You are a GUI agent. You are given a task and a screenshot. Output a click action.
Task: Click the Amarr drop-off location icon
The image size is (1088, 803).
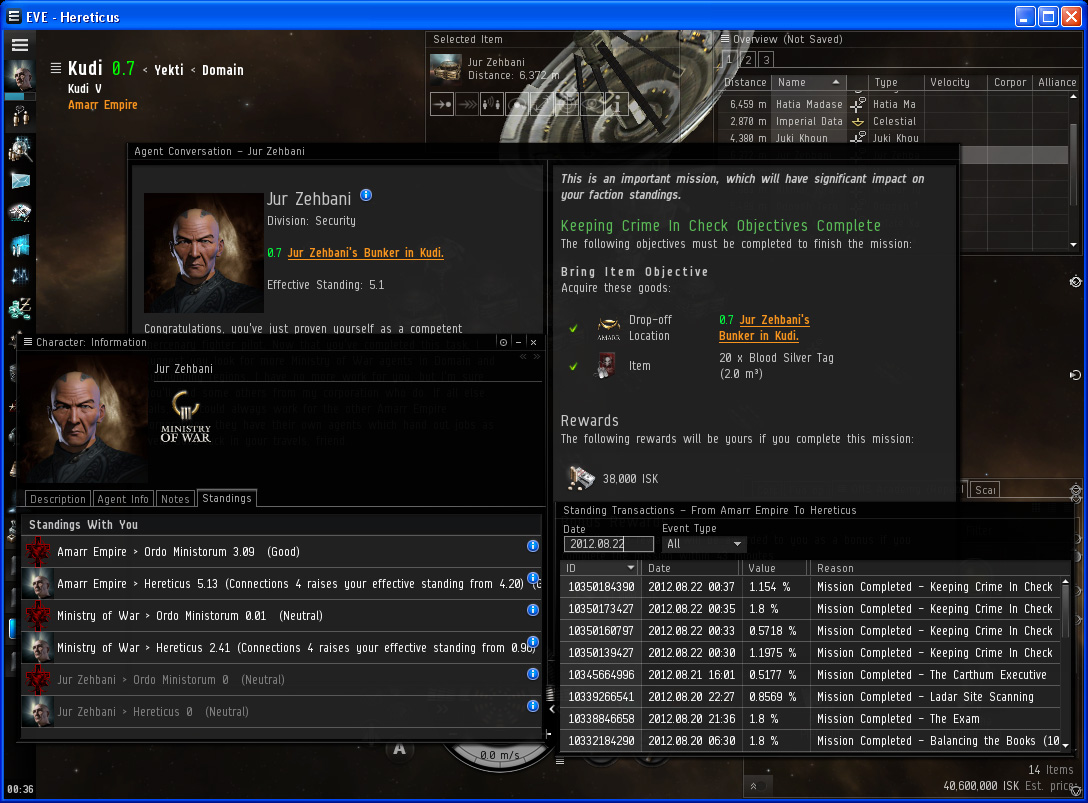(609, 328)
